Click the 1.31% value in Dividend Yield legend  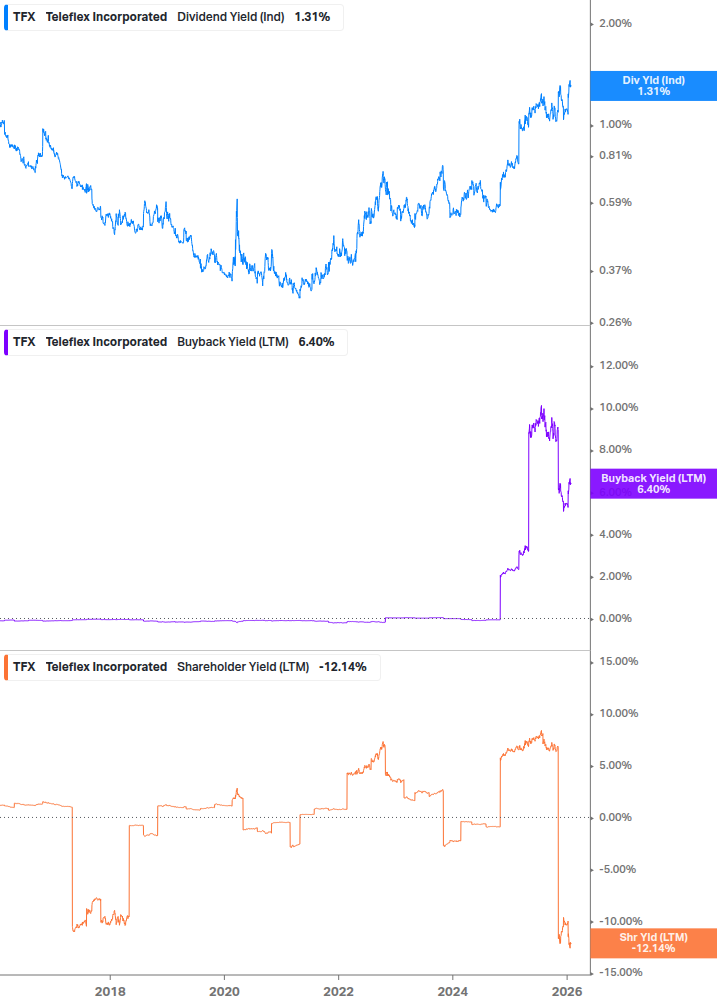312,17
